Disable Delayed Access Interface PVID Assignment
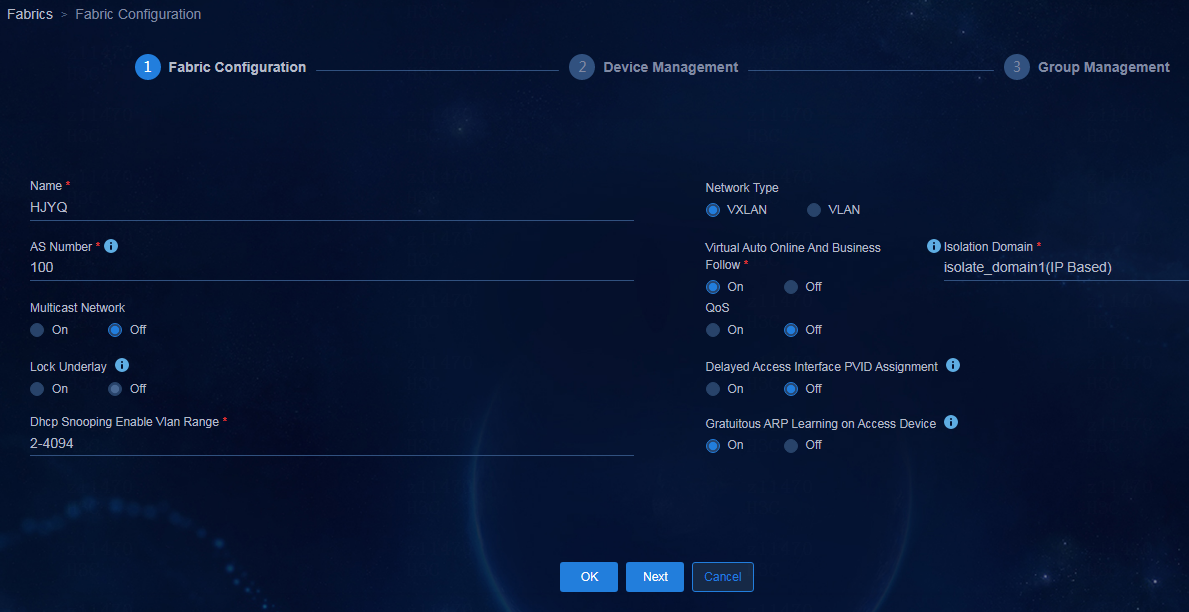 coord(791,389)
